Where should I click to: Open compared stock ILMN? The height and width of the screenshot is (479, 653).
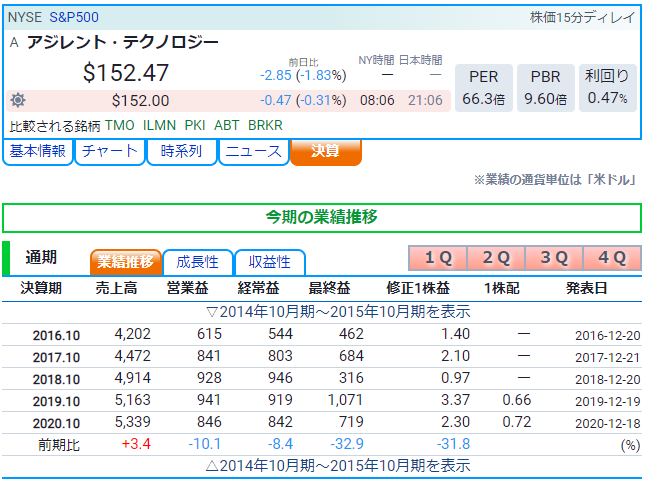pyautogui.click(x=159, y=125)
